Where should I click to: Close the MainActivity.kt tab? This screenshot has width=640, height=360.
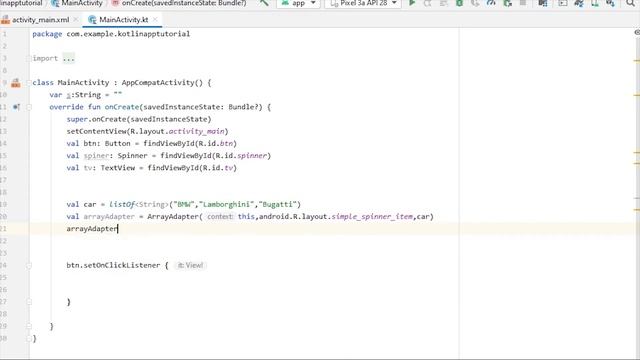[155, 20]
